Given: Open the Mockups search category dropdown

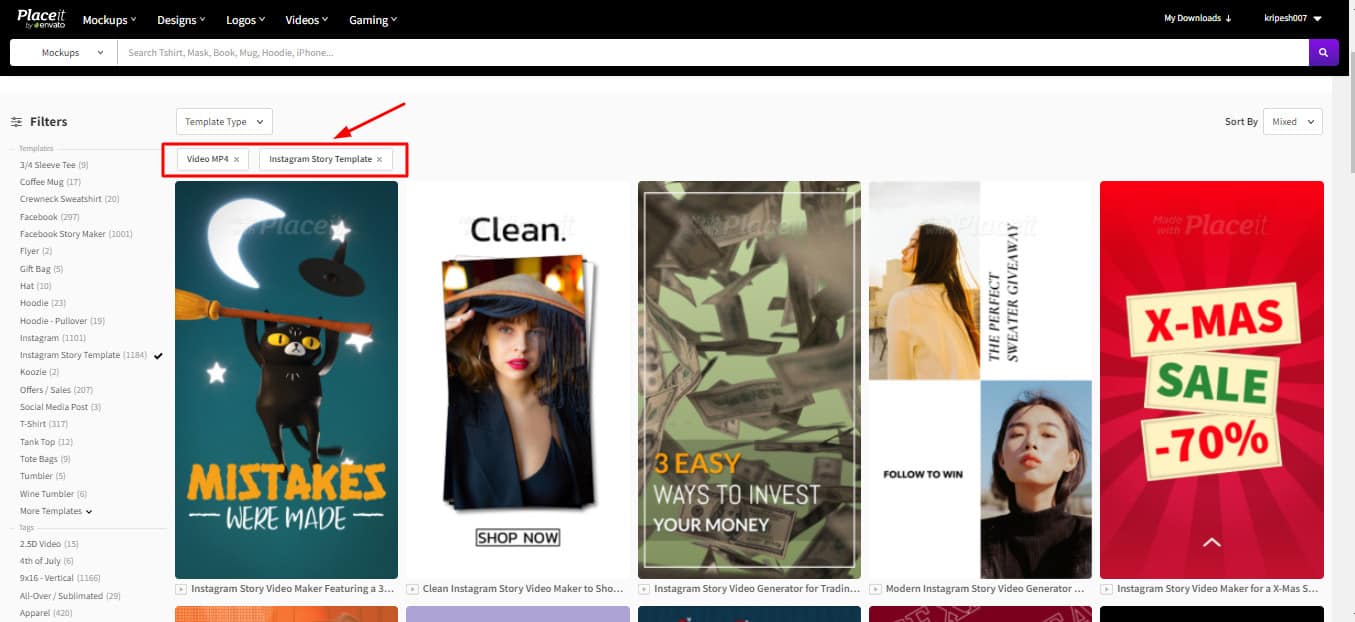Looking at the screenshot, I should pos(71,53).
